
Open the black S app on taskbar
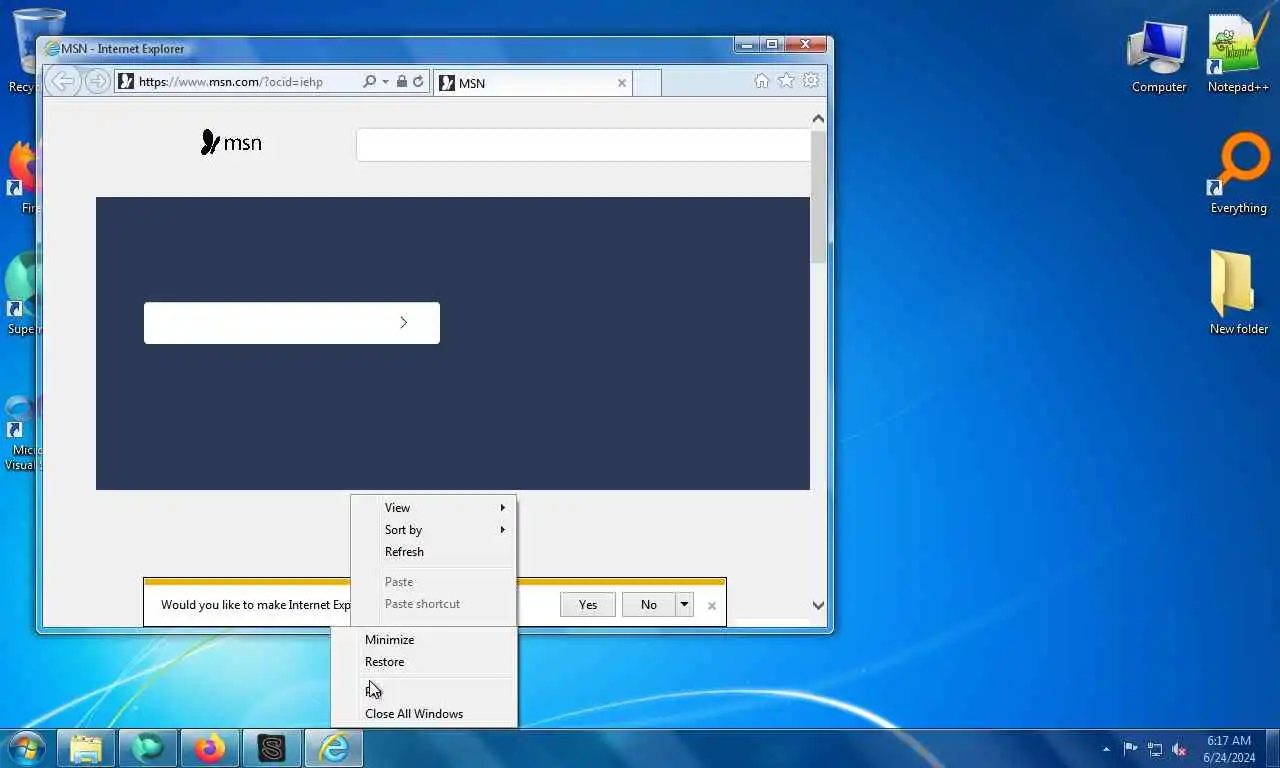(272, 748)
